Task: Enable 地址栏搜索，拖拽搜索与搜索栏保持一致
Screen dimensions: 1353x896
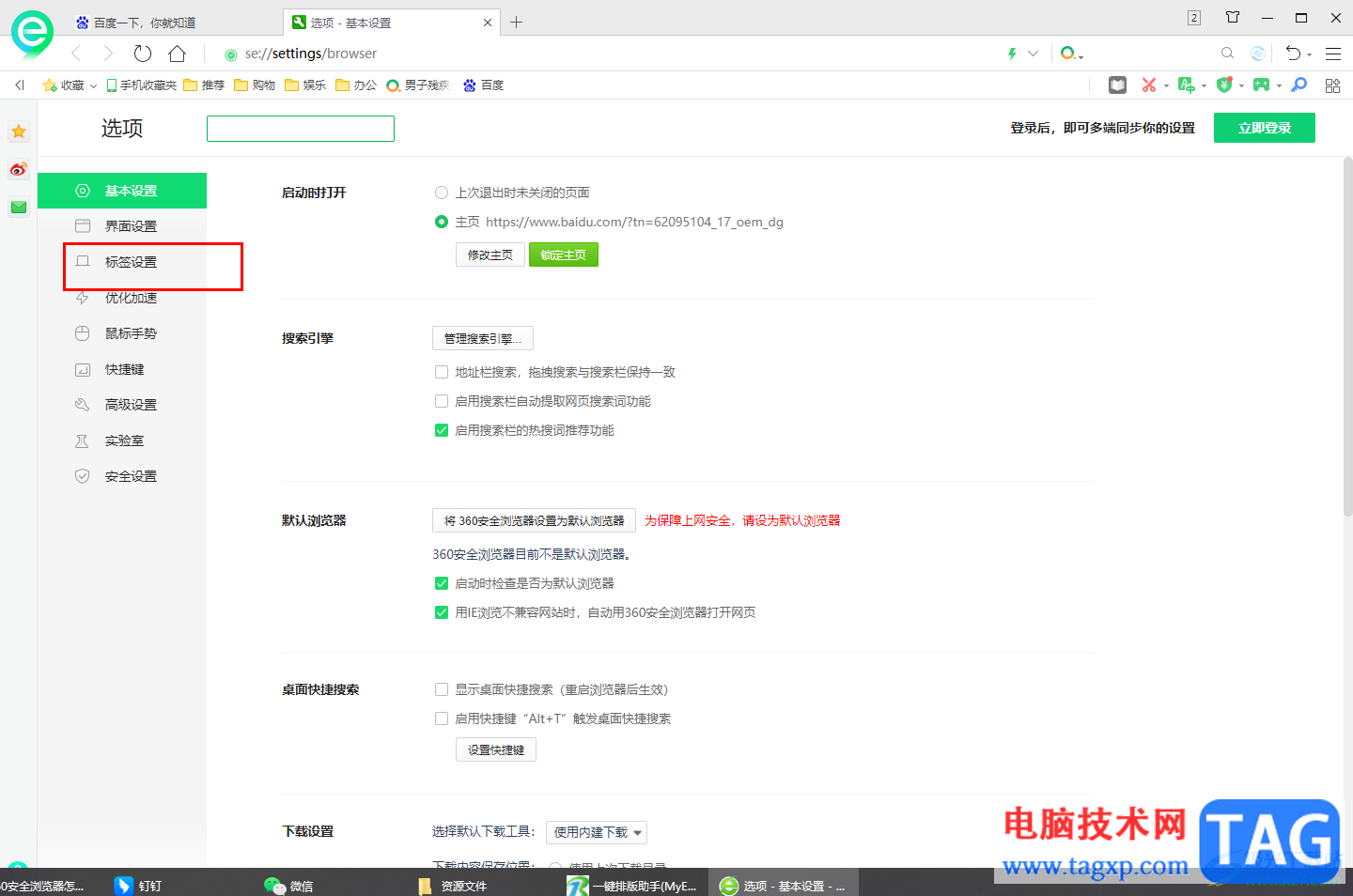Action: [x=442, y=372]
